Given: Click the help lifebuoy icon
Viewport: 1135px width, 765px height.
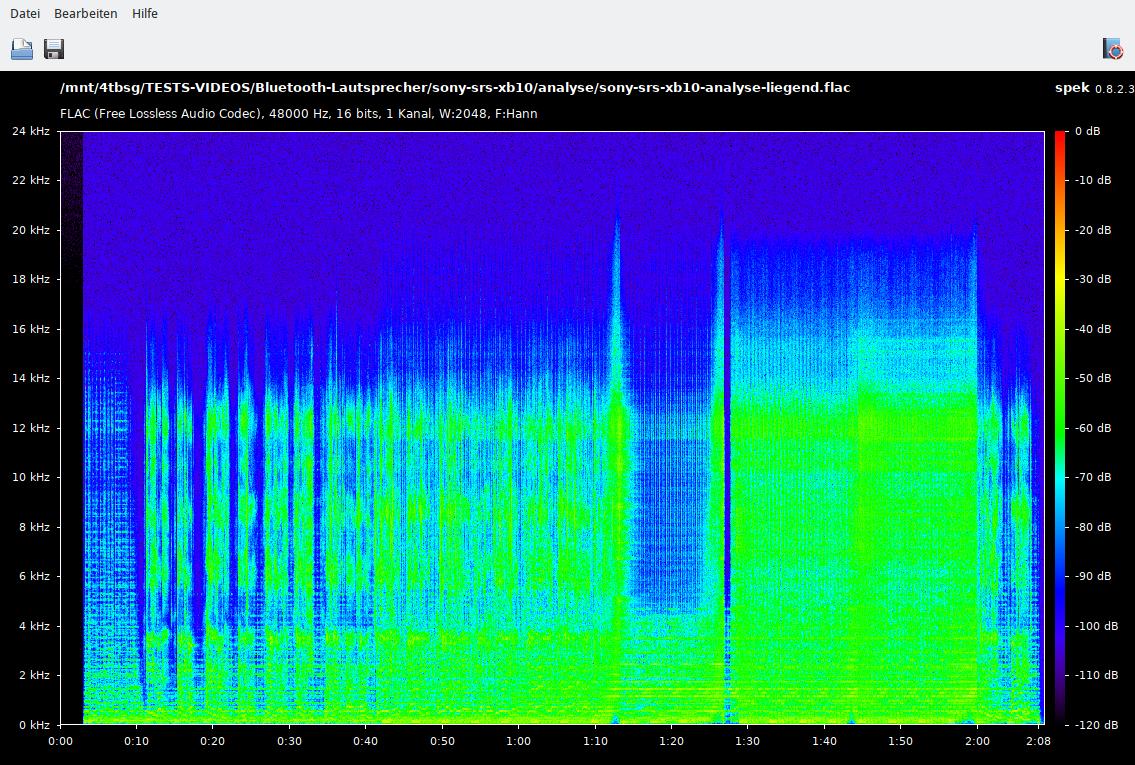Looking at the screenshot, I should [1113, 49].
